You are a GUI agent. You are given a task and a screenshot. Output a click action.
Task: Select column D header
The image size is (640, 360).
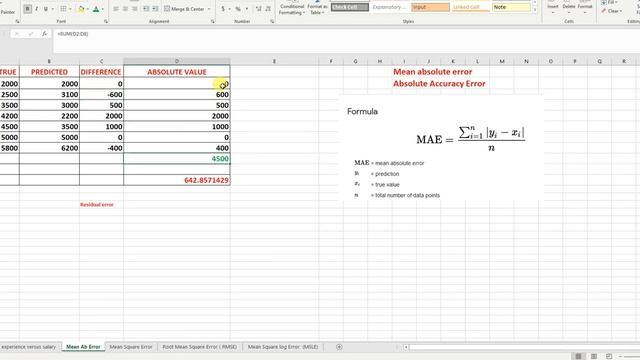tap(177, 61)
